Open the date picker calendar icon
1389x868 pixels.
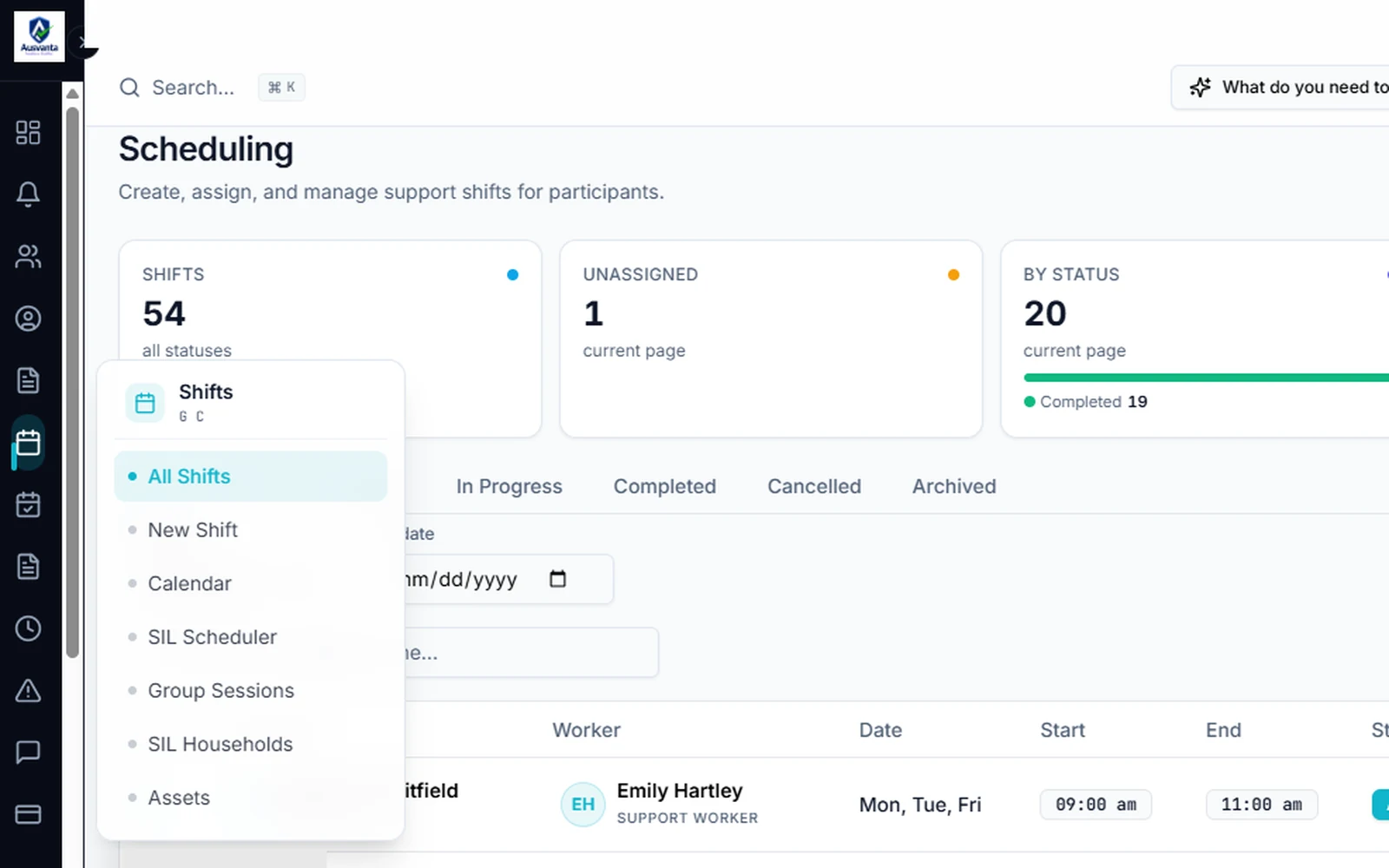click(557, 579)
